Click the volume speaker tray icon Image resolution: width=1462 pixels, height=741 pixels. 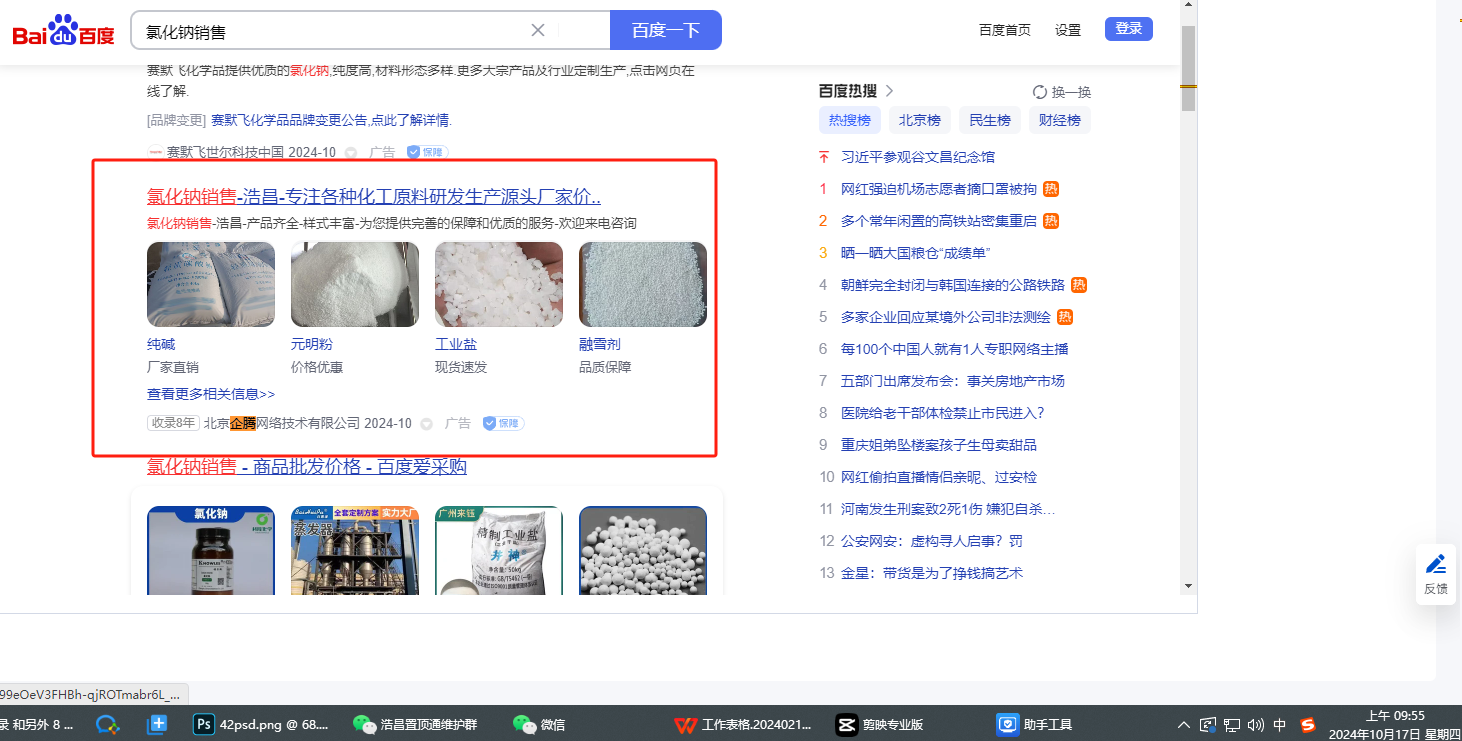coord(1256,725)
